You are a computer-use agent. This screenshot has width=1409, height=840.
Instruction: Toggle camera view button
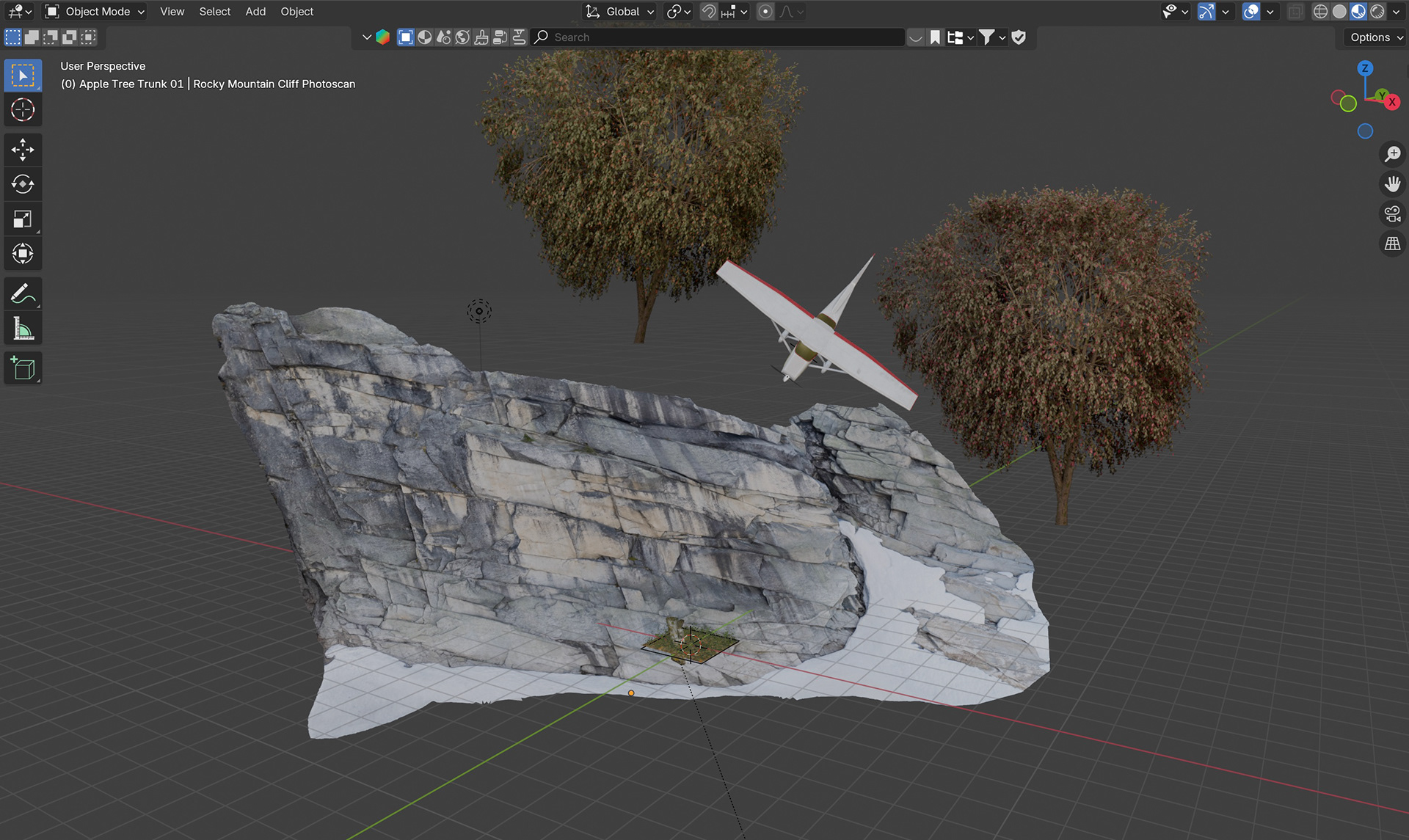(1392, 214)
